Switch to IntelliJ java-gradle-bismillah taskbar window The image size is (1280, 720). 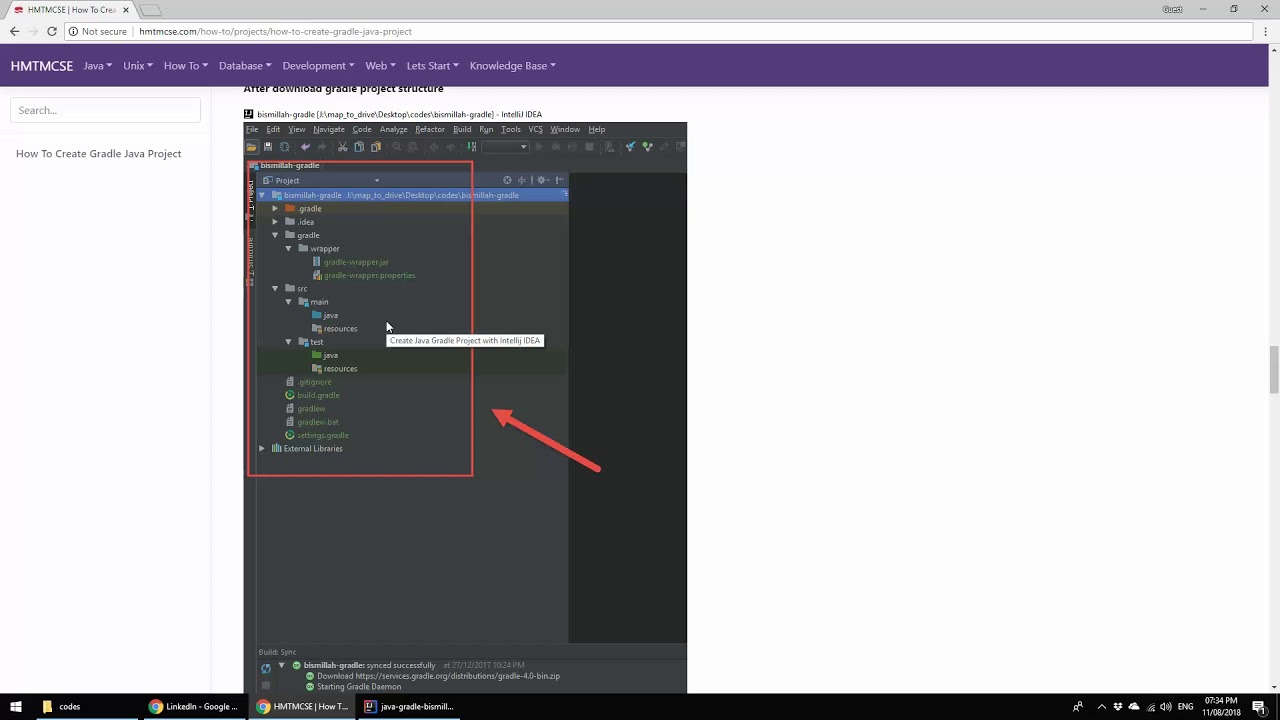410,706
